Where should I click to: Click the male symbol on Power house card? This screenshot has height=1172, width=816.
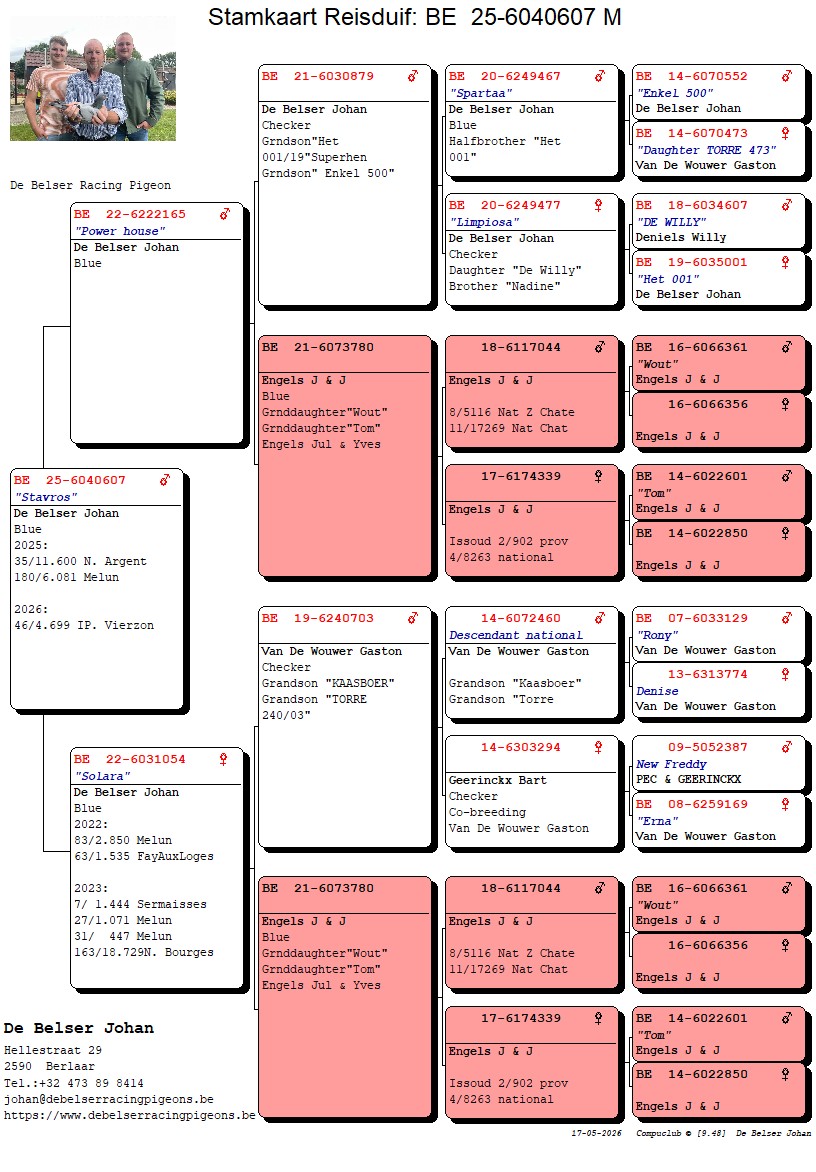pos(225,215)
